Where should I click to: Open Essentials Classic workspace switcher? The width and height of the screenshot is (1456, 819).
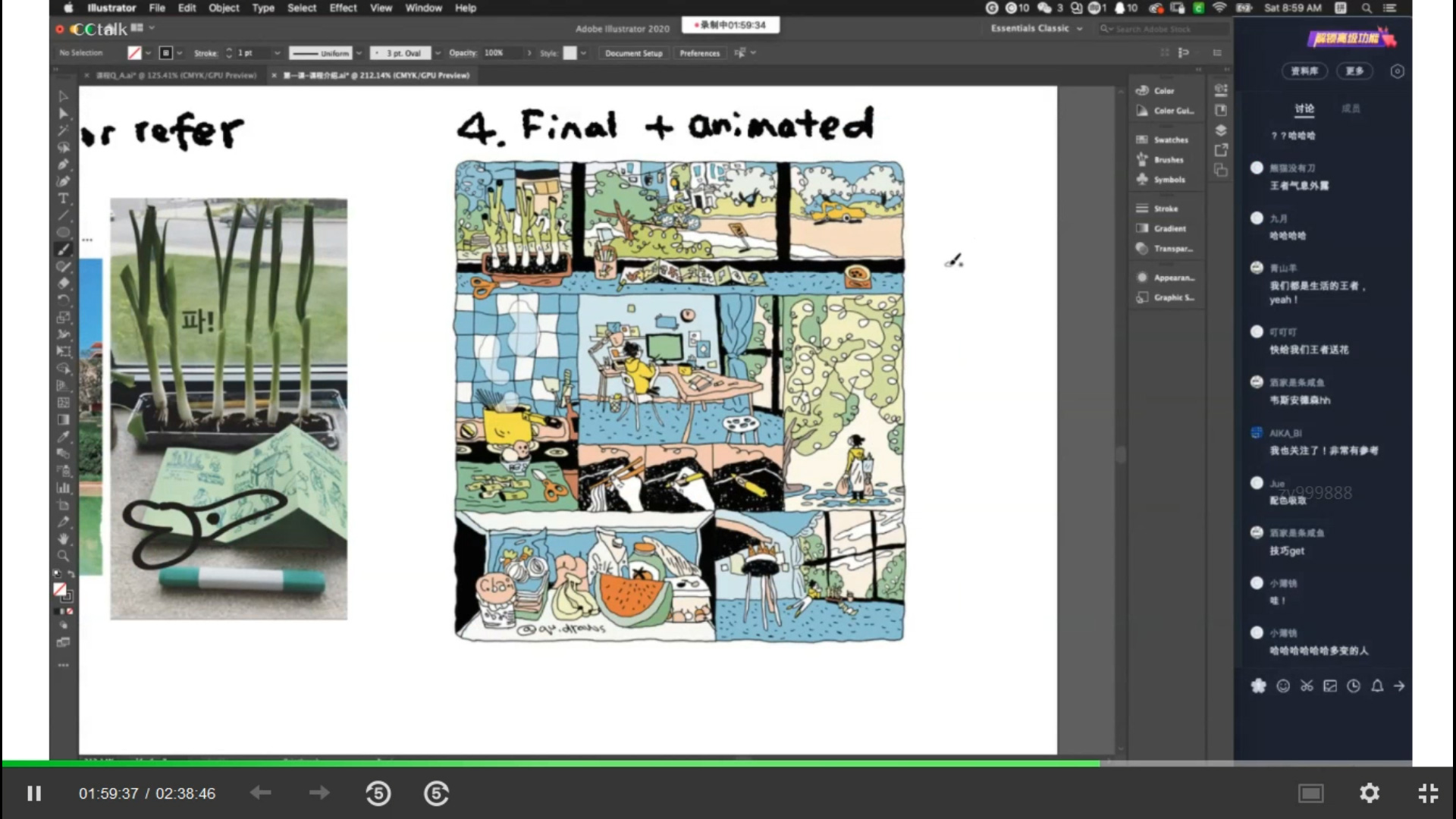click(x=1037, y=29)
